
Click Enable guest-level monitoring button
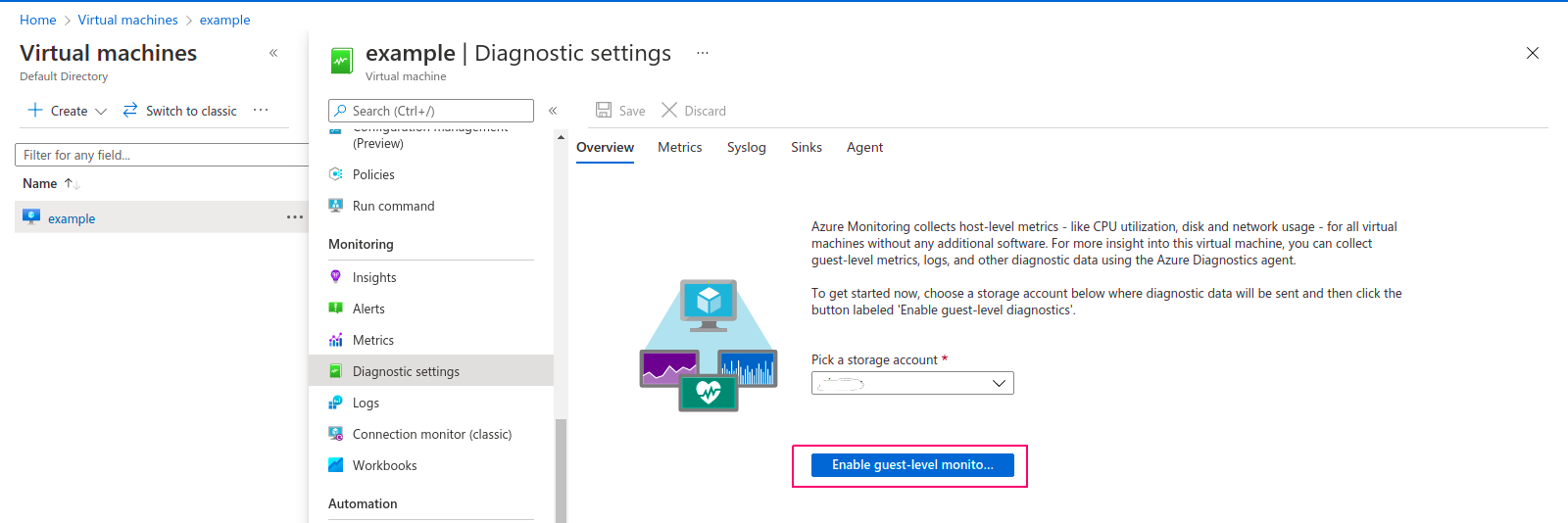[912, 465]
